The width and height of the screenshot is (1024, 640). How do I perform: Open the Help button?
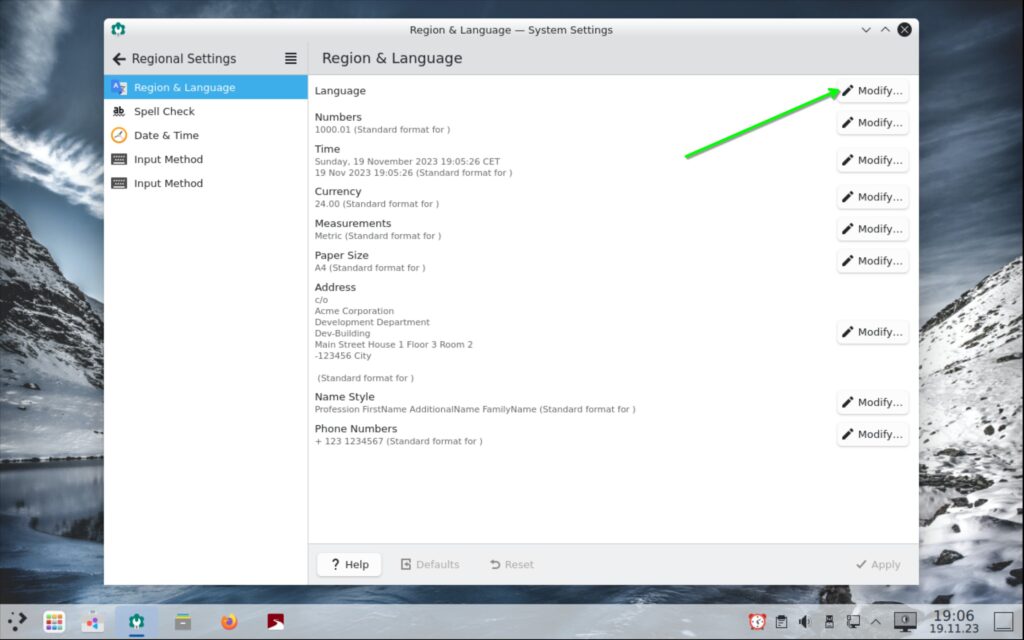coord(349,564)
